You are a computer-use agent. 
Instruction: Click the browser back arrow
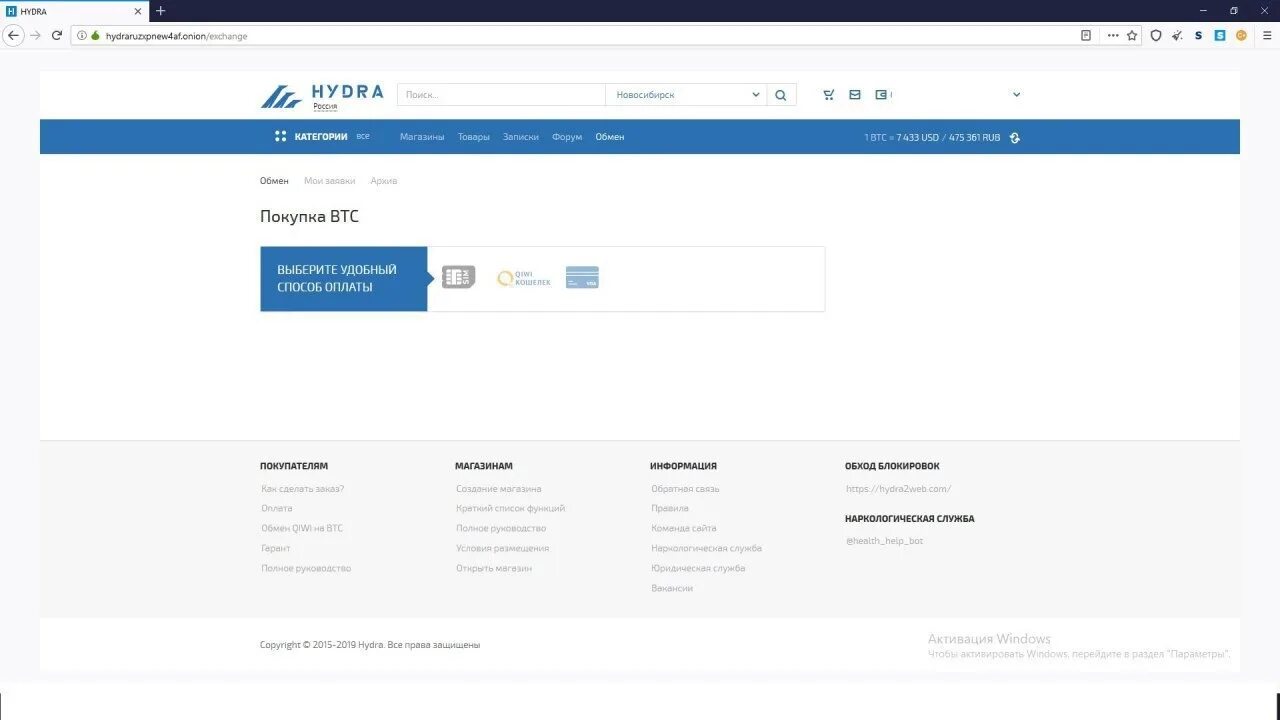[13, 35]
